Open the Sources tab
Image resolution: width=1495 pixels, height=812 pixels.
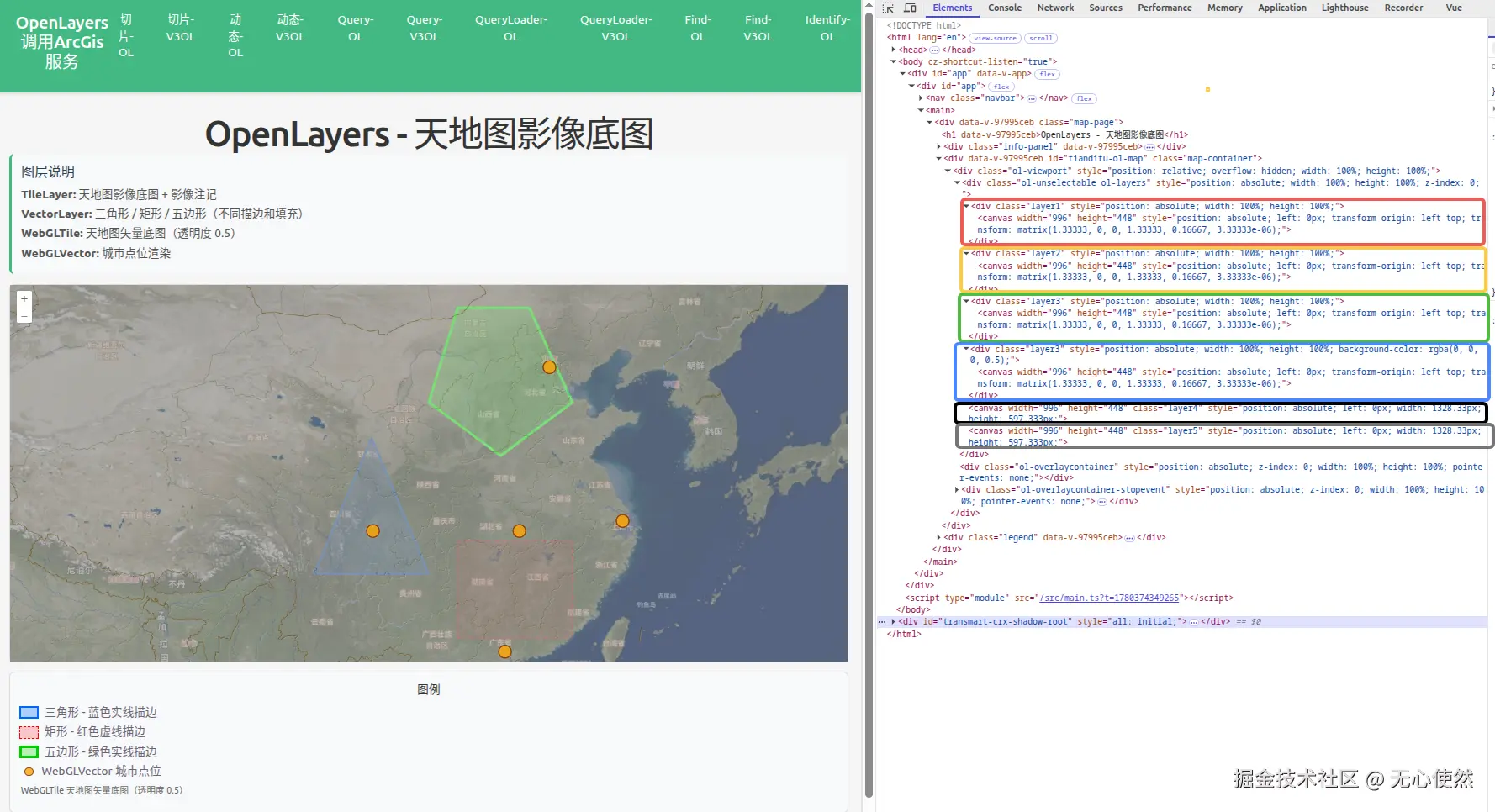coord(1106,8)
